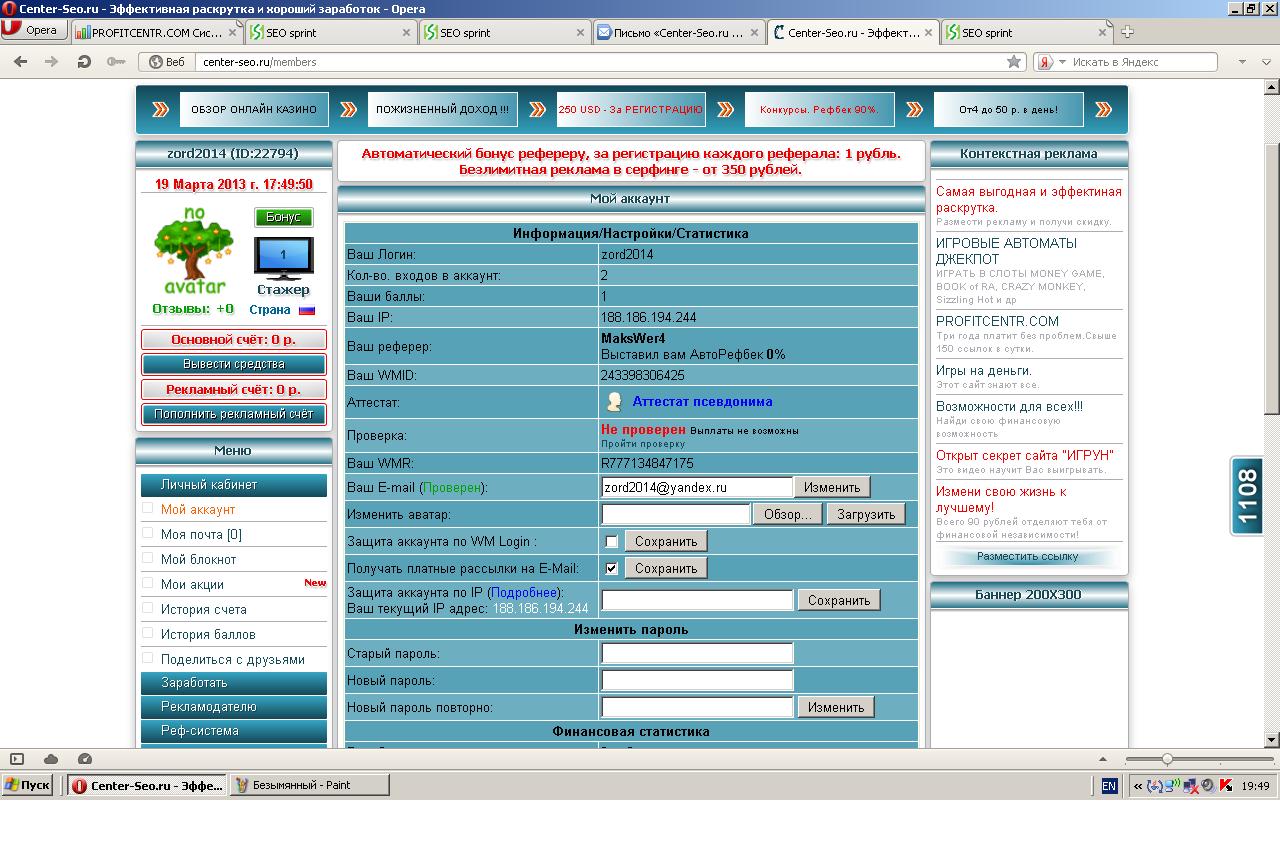This screenshot has height=860, width=1280.
Task: Click the Загрузить avatar upload button
Action: pos(866,514)
